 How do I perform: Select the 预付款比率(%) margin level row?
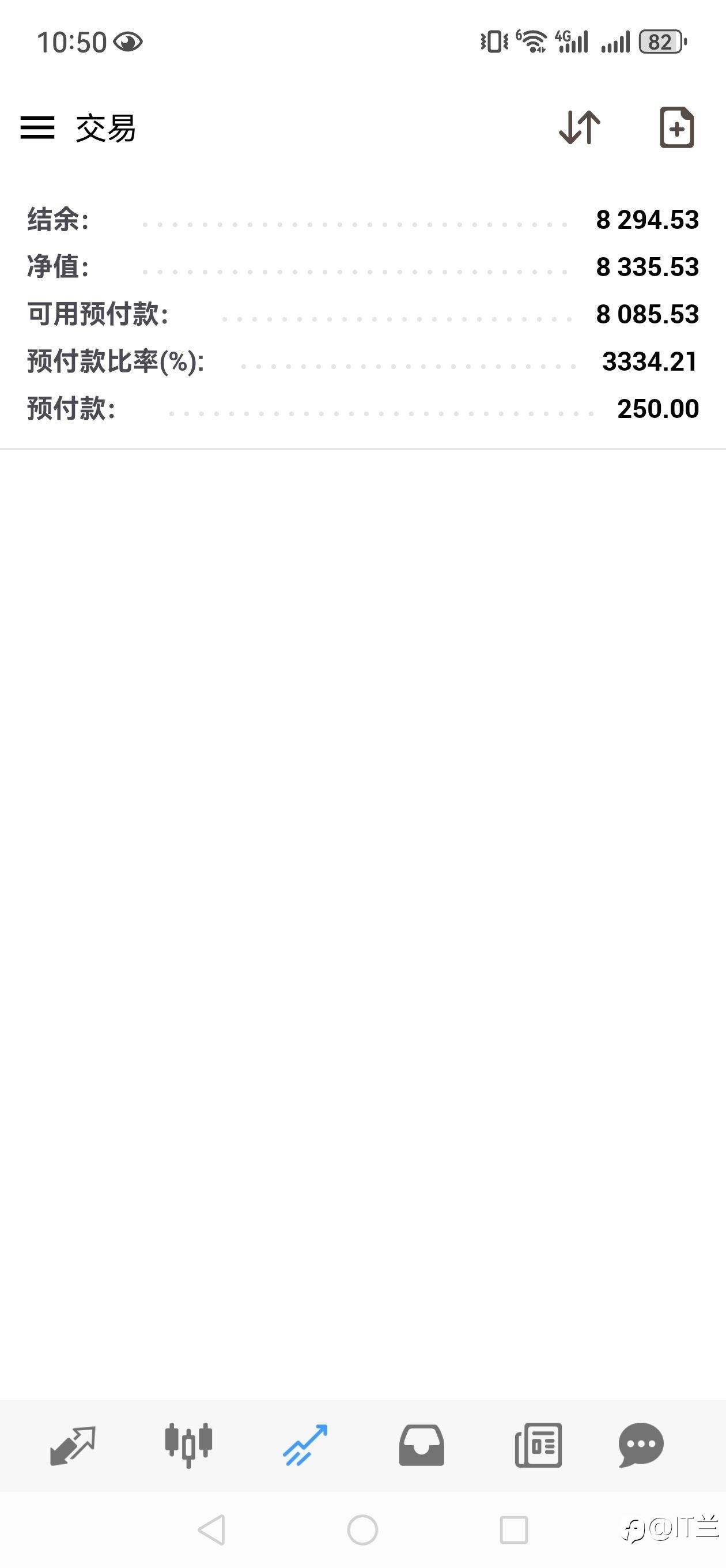coord(362,361)
